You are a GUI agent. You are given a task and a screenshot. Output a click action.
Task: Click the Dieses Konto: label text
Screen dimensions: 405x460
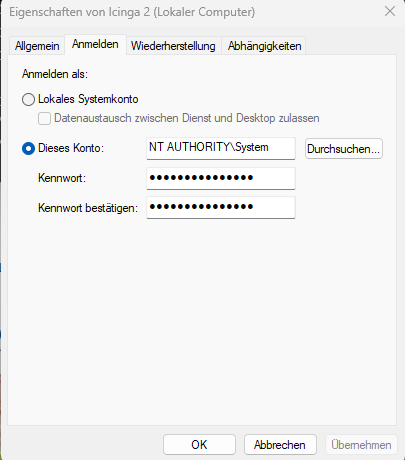click(x=71, y=148)
